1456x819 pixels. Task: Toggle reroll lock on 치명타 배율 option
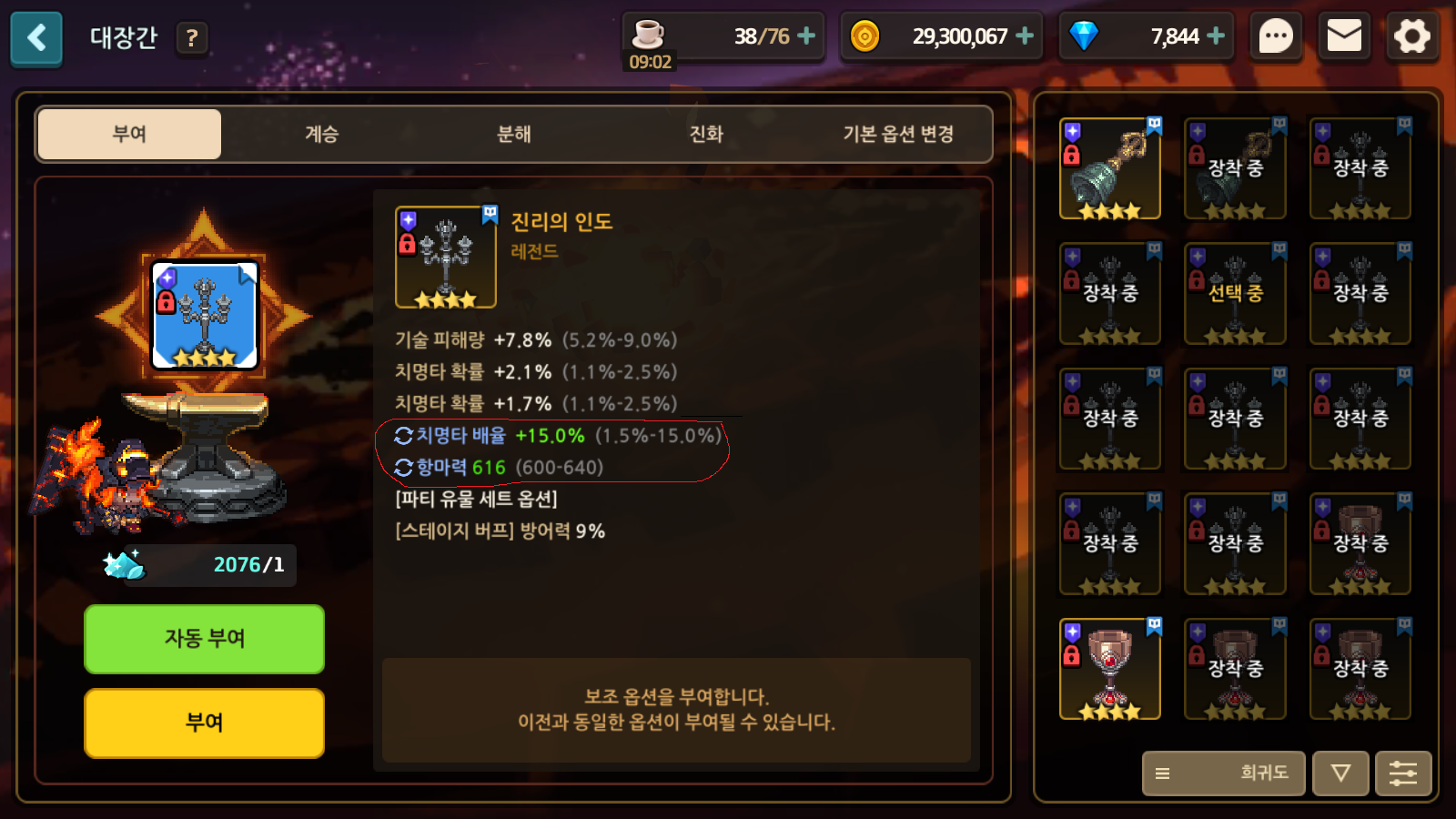tap(403, 436)
